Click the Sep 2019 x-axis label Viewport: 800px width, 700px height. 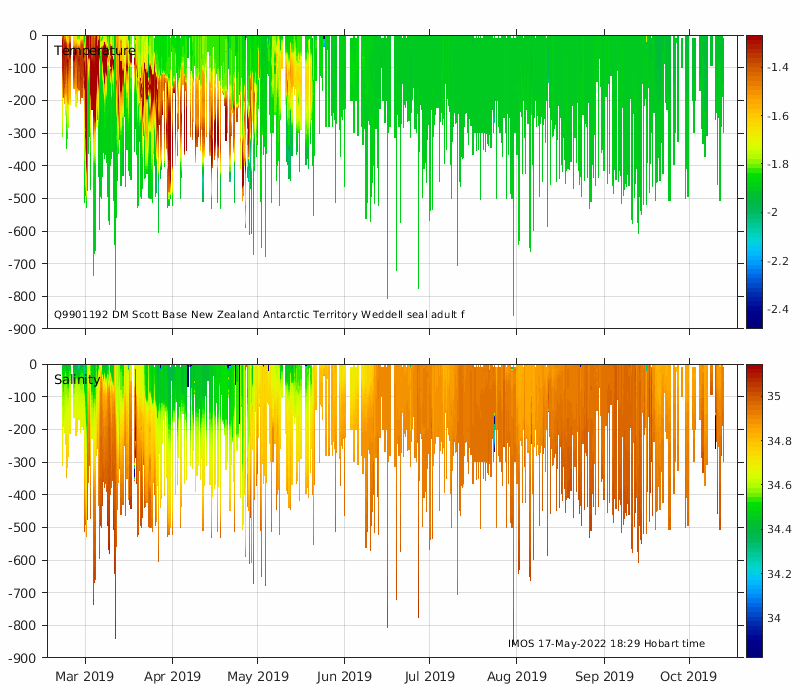604,677
